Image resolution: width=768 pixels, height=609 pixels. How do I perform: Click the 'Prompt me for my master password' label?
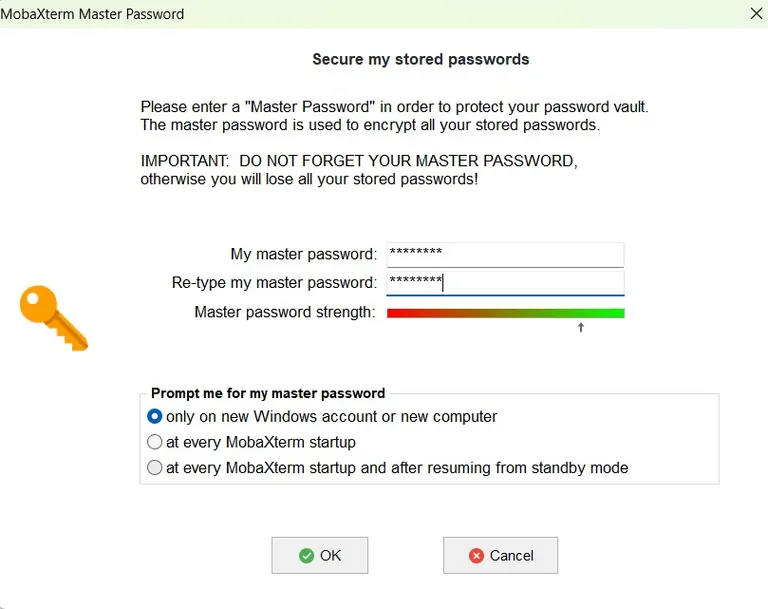point(267,393)
